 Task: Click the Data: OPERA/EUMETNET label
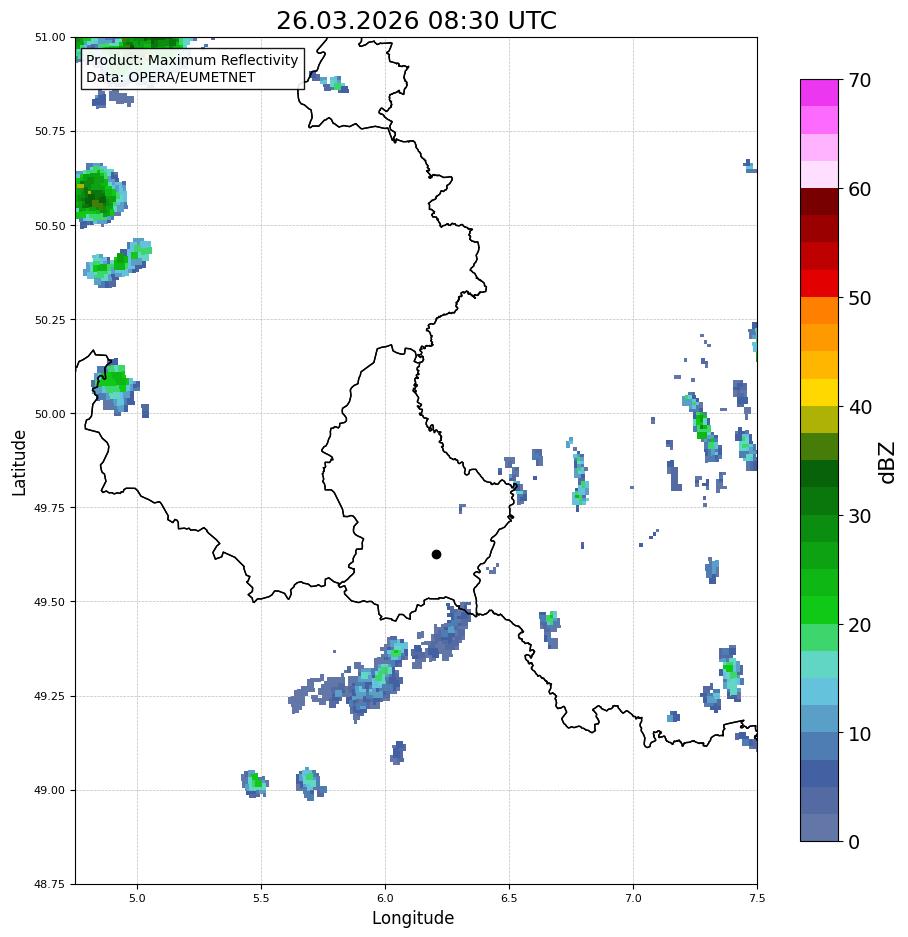click(x=170, y=77)
